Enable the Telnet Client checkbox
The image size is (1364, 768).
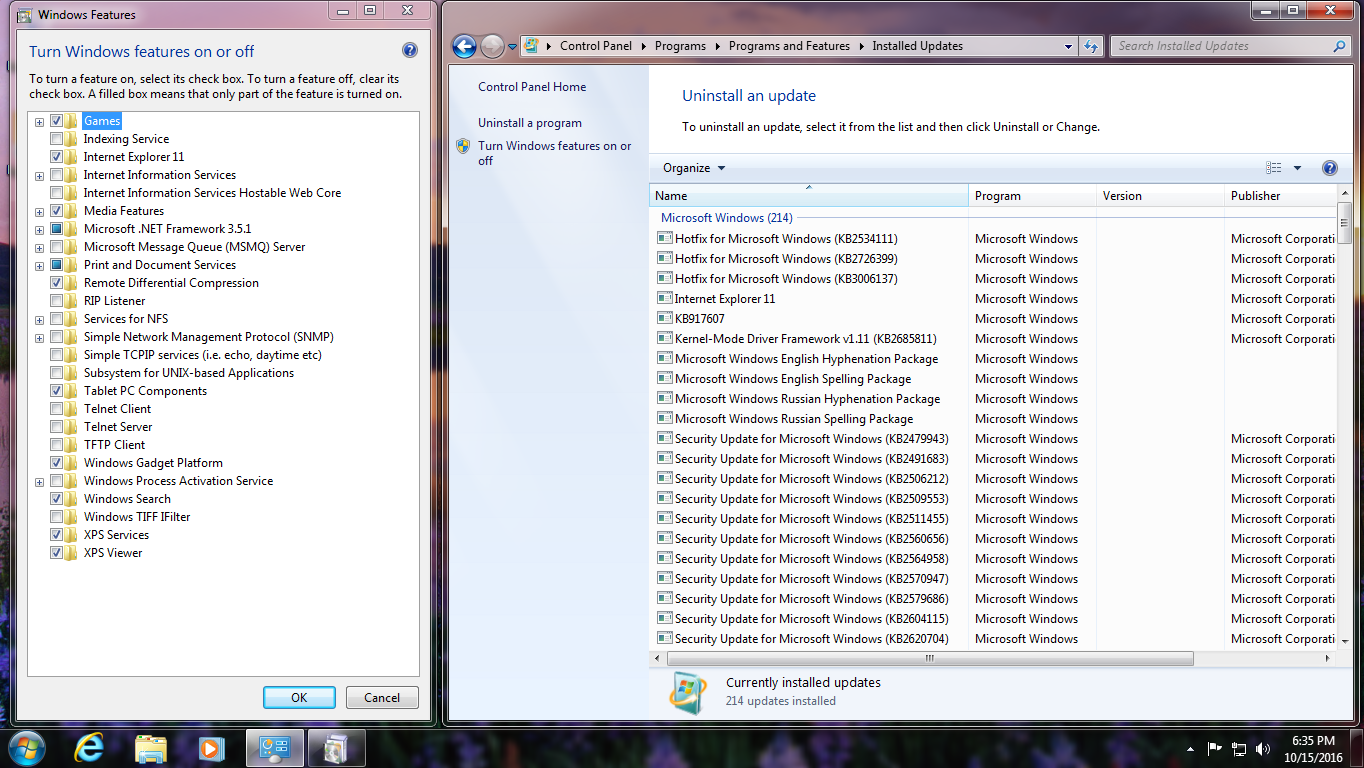[x=57, y=409]
